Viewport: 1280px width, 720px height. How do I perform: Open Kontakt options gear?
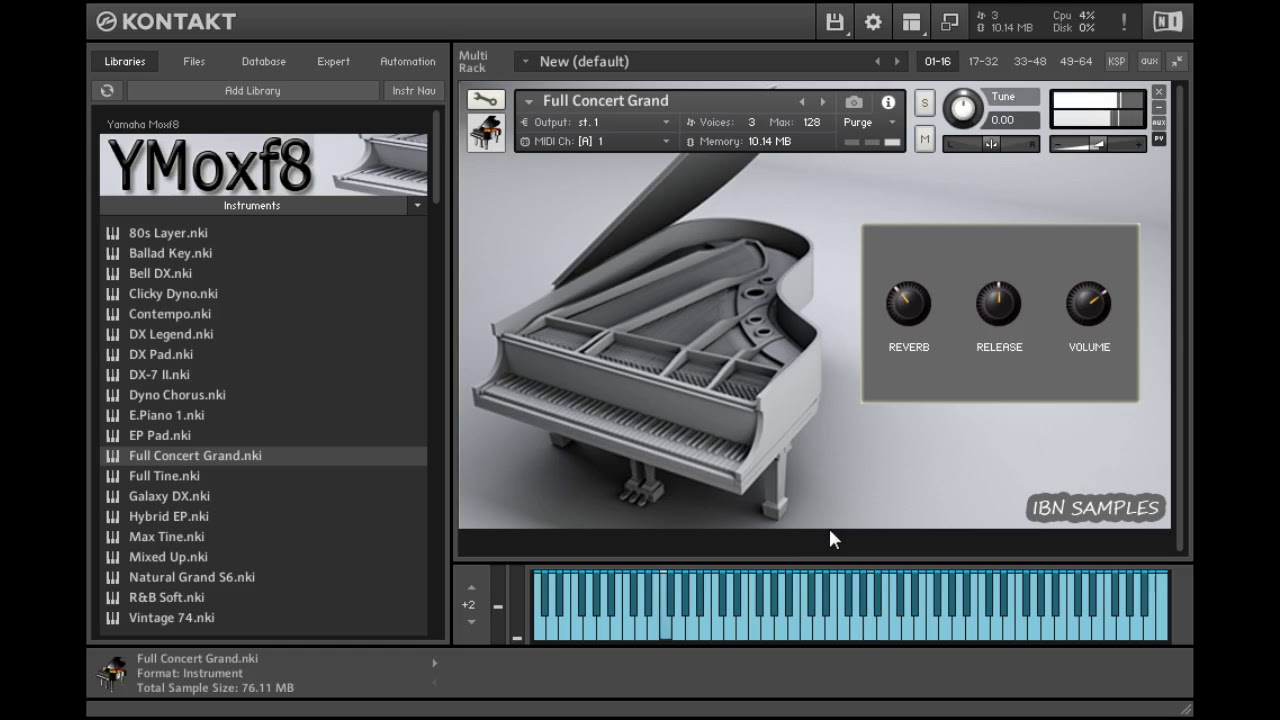[x=873, y=22]
